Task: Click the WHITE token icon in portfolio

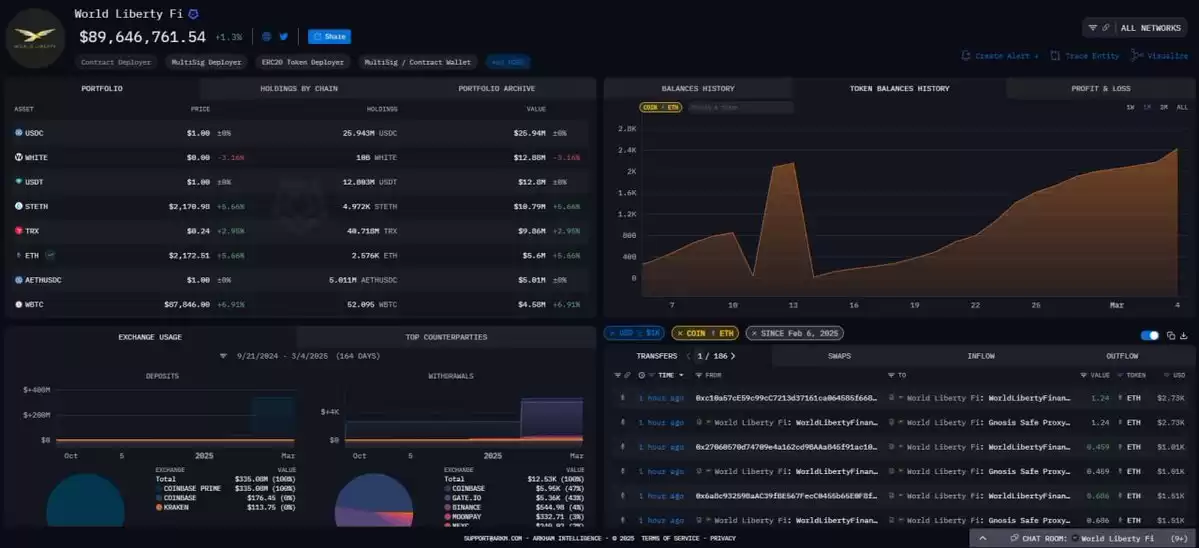Action: pos(18,157)
